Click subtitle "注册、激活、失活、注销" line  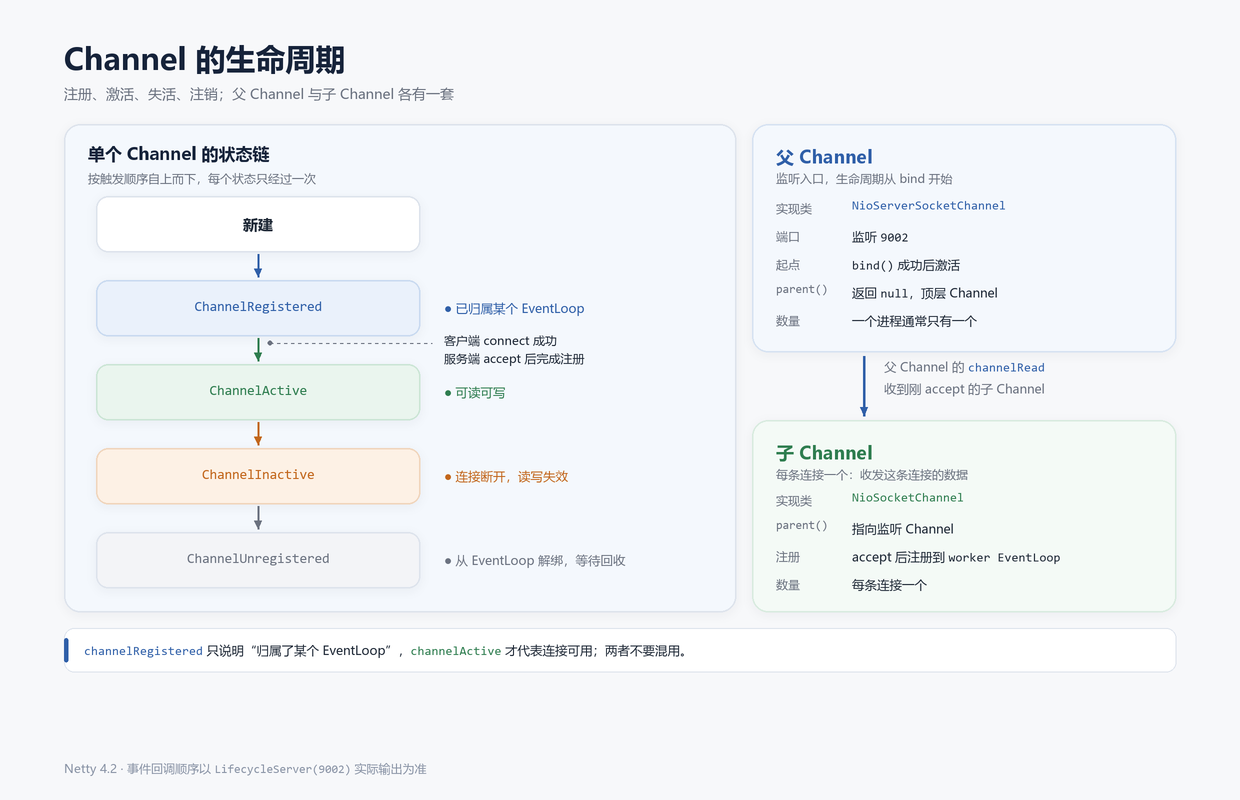[x=259, y=95]
